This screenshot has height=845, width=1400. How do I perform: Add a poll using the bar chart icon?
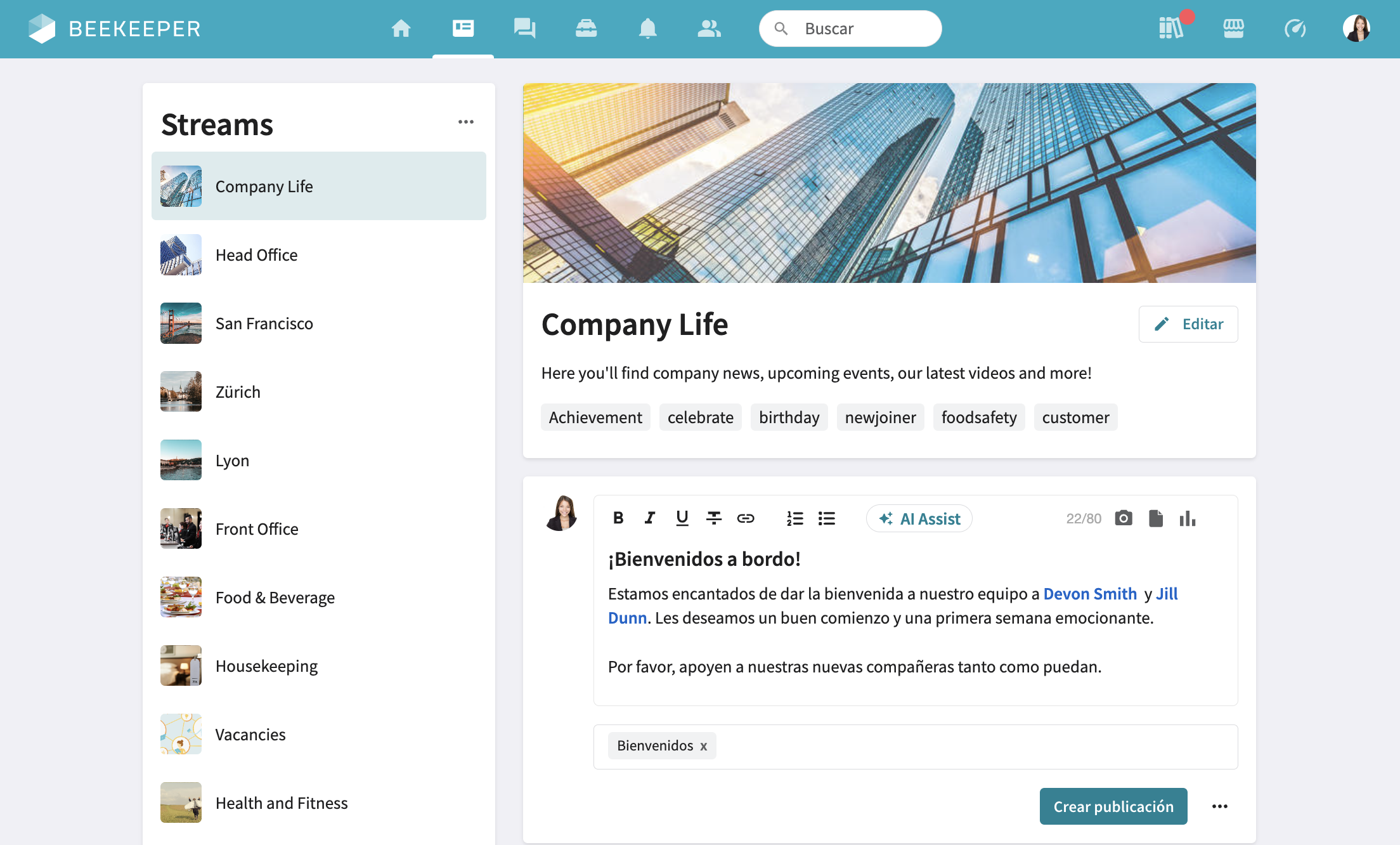(x=1187, y=518)
